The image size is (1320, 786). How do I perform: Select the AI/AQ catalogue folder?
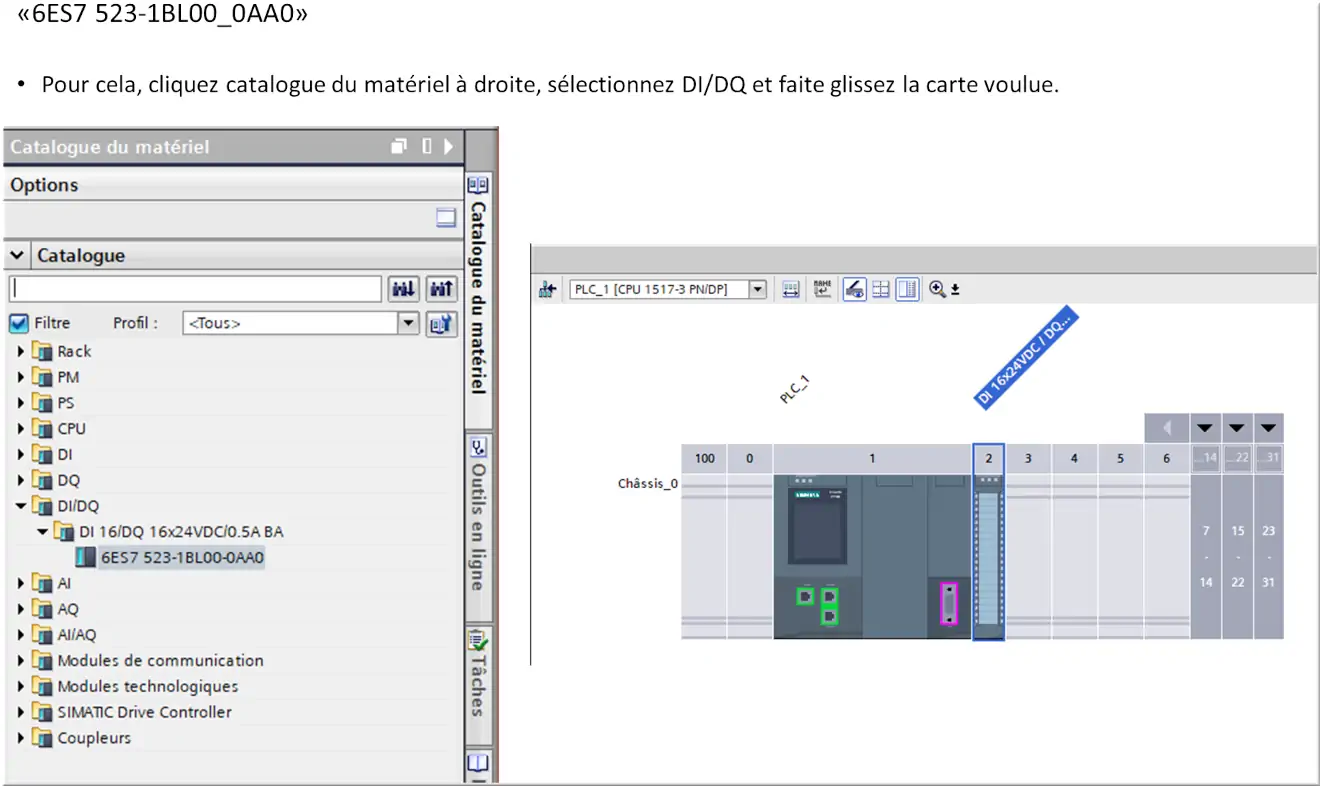pos(77,634)
